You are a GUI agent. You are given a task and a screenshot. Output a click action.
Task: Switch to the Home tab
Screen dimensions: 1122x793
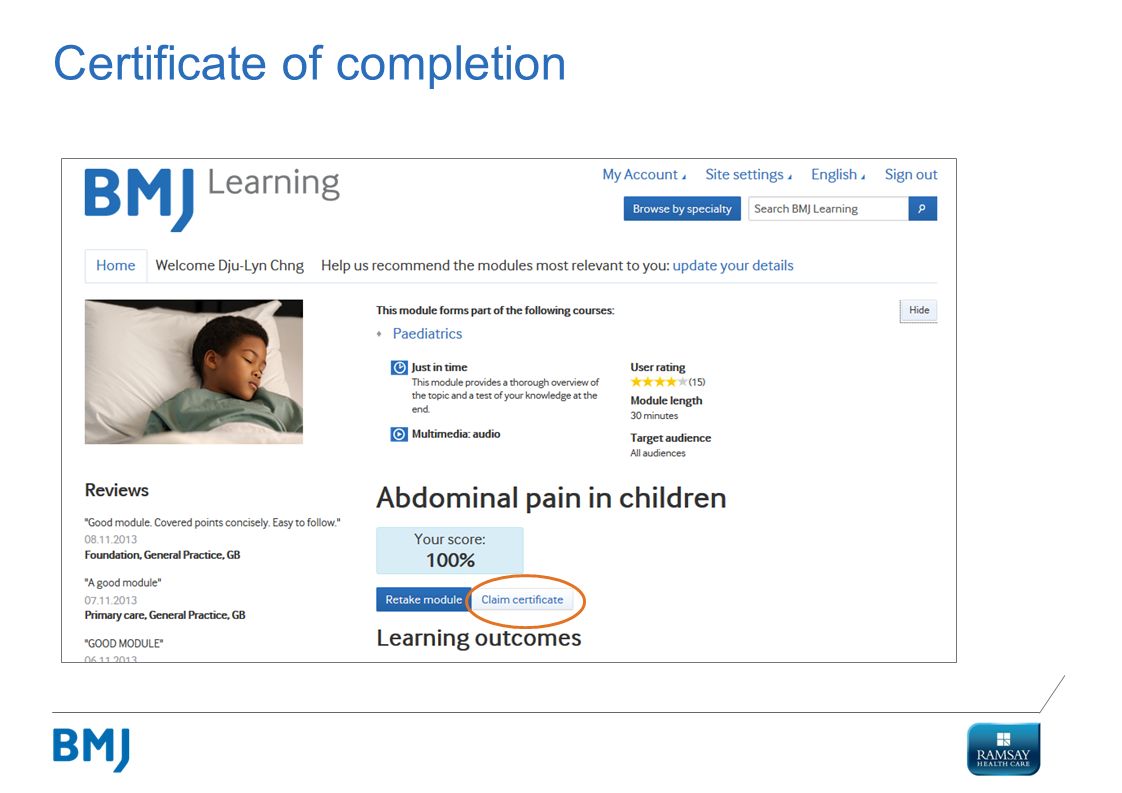[x=116, y=266]
